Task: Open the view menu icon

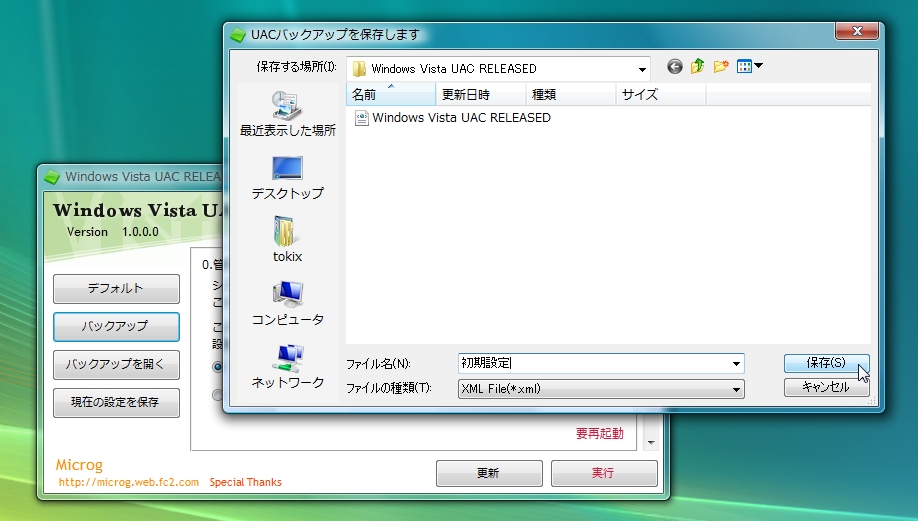Action: click(744, 67)
